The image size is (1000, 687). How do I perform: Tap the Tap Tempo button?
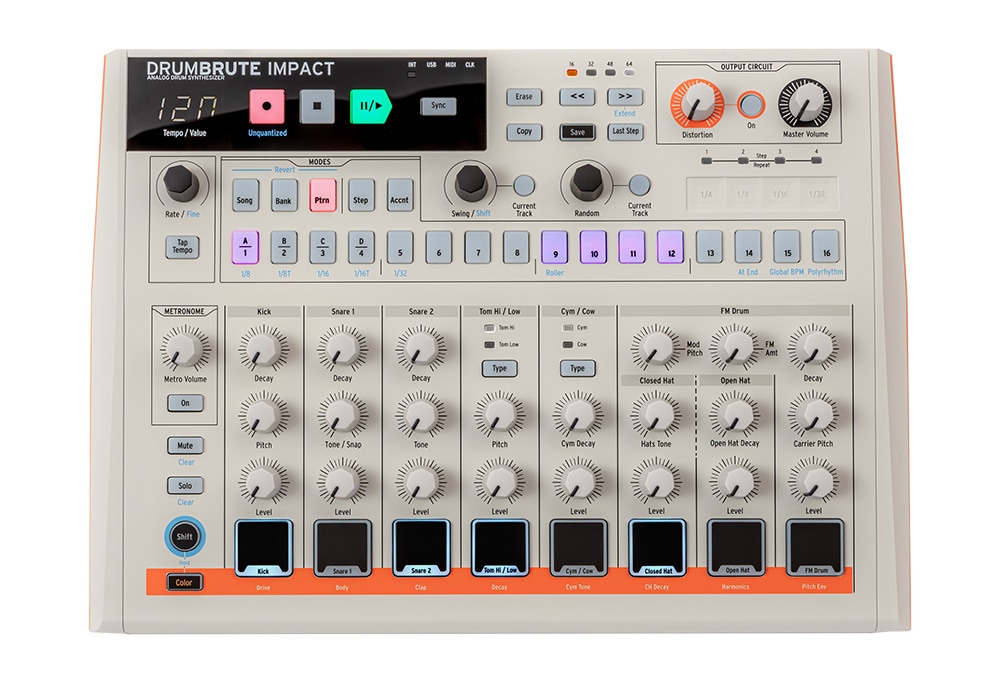182,247
